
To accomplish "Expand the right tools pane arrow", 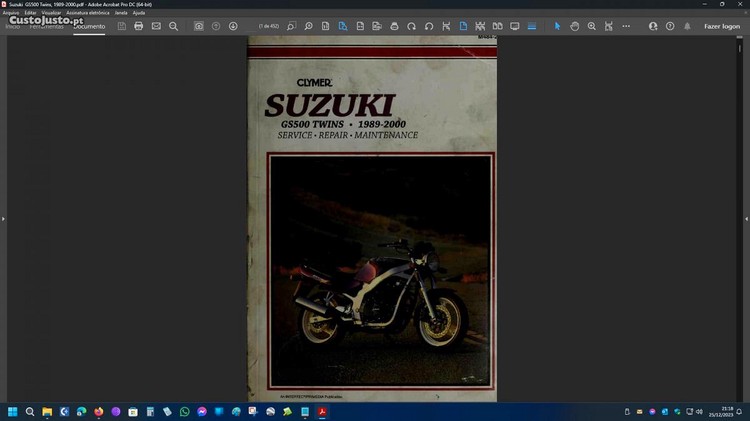I will [x=746, y=218].
